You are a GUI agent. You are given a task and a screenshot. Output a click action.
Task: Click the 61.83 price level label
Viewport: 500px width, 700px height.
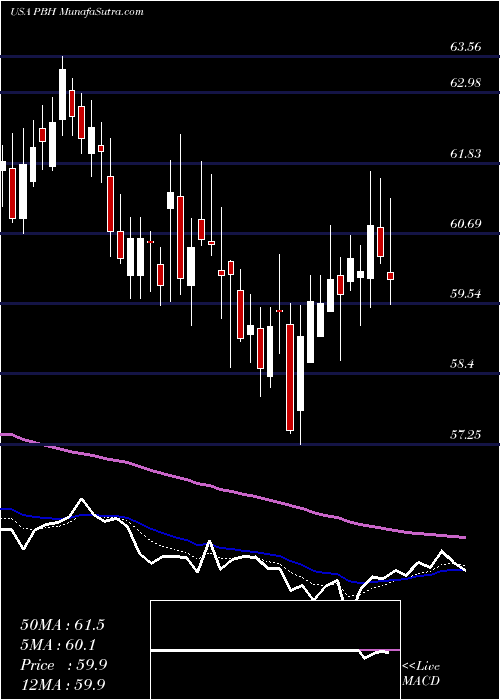pos(466,154)
